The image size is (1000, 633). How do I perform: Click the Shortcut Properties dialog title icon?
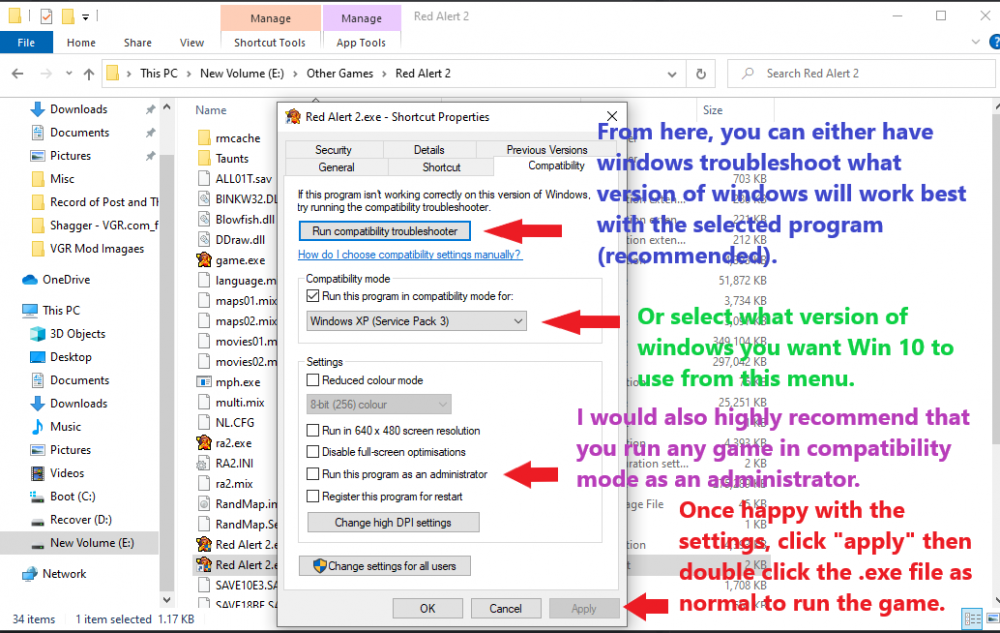point(293,117)
